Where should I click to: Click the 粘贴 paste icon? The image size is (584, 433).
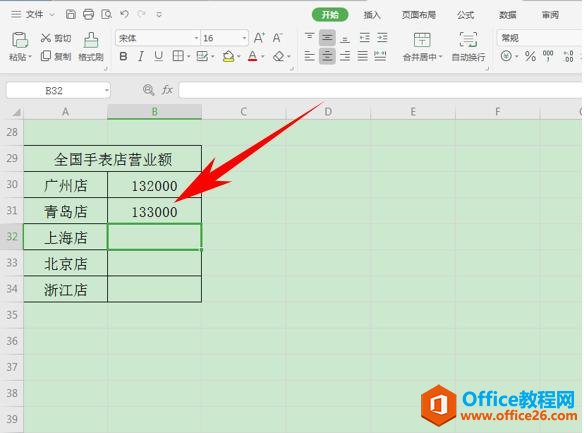(20, 40)
